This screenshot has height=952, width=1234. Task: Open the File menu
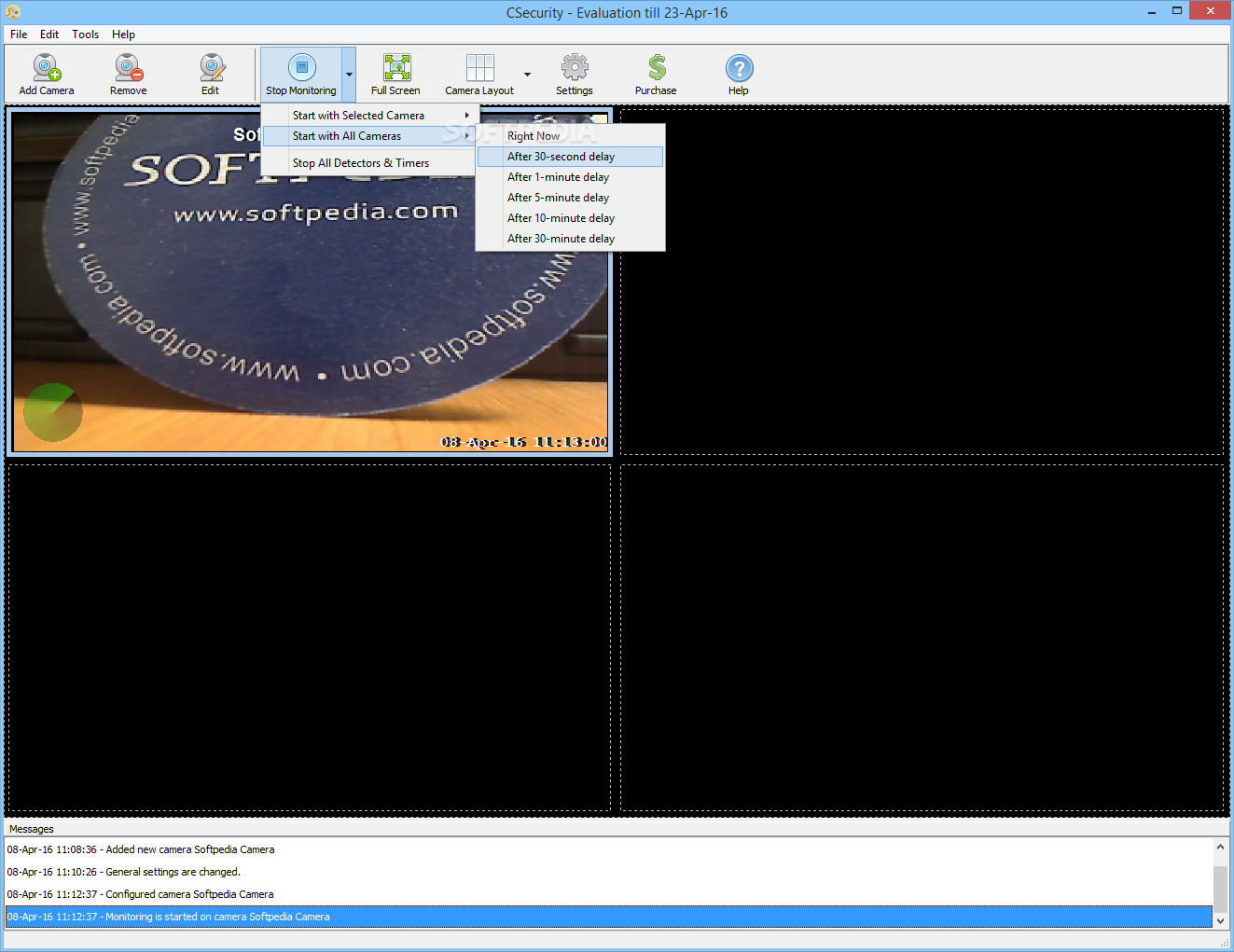[x=19, y=34]
